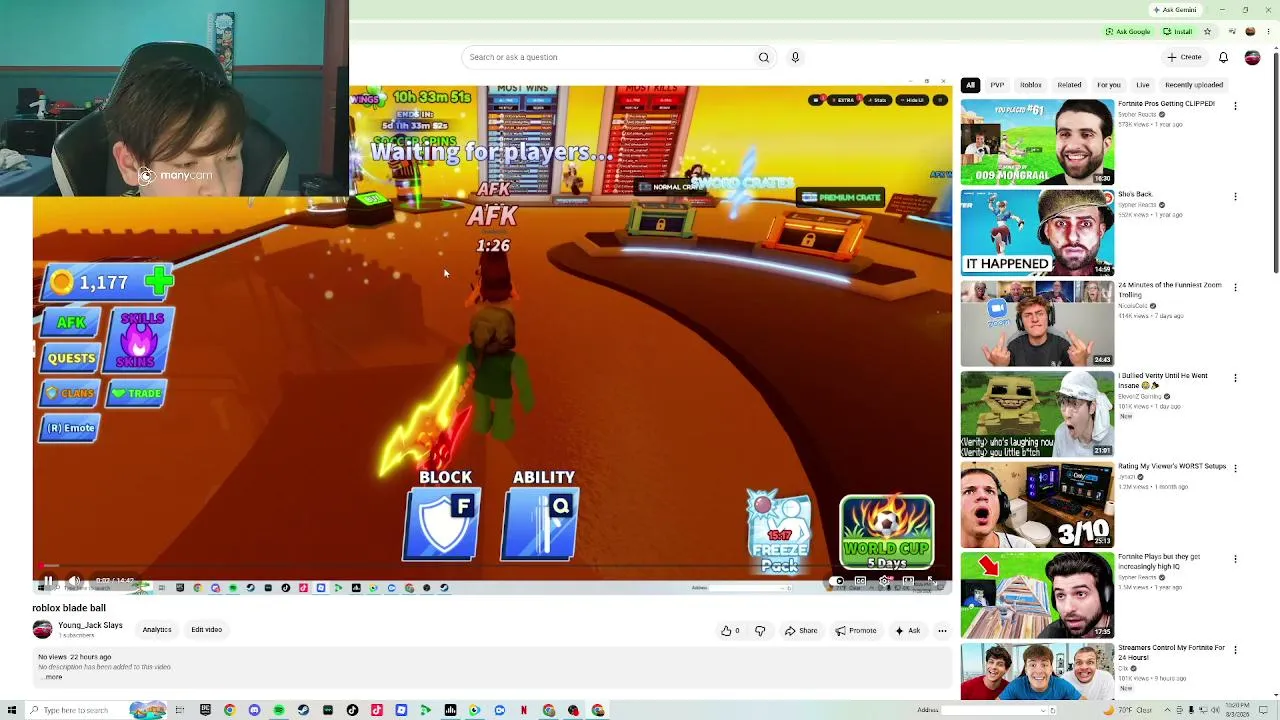Open the video Analytics
This screenshot has width=1280, height=720.
157,630
